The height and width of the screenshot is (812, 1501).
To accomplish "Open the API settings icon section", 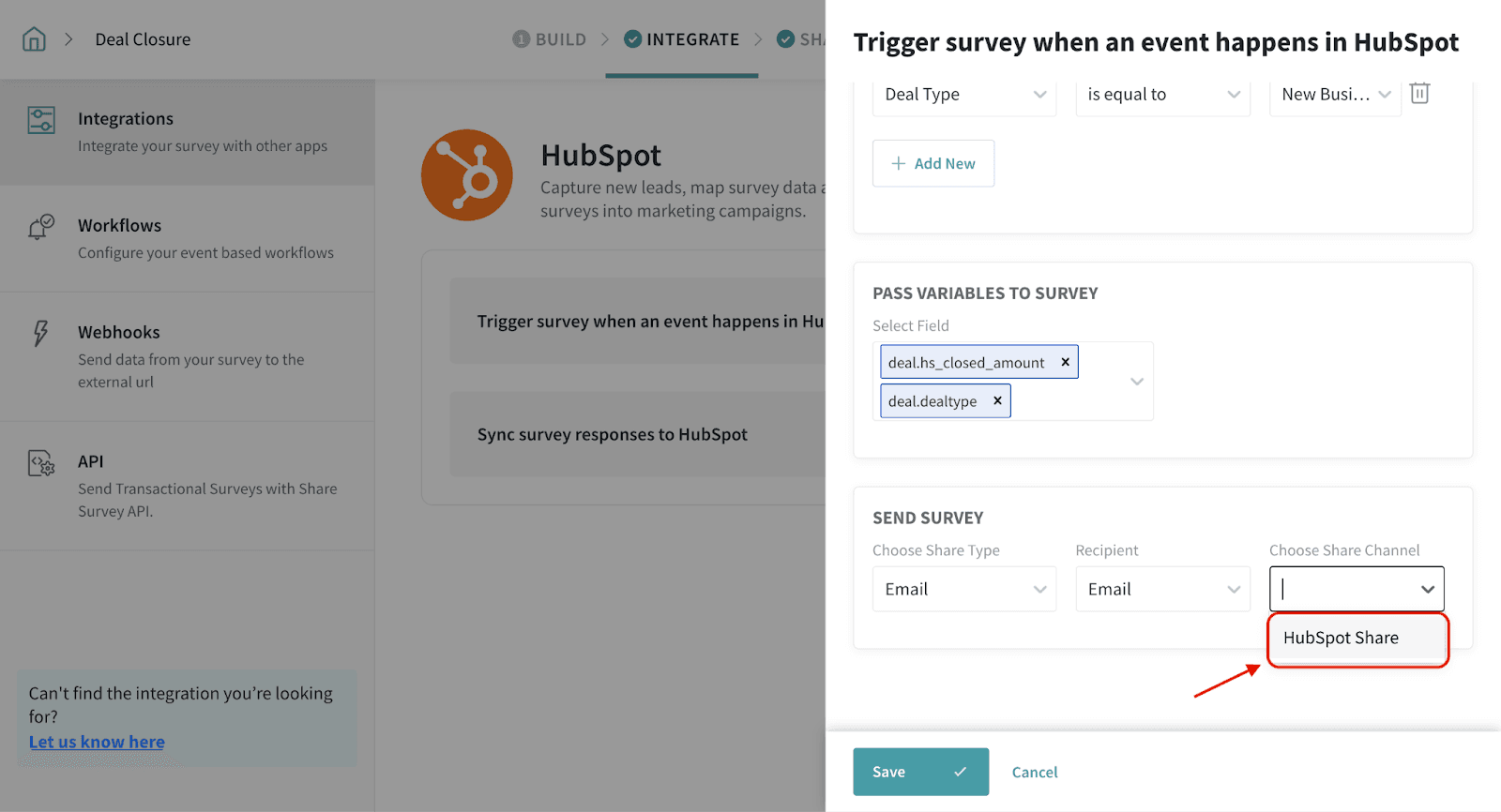I will tap(41, 463).
